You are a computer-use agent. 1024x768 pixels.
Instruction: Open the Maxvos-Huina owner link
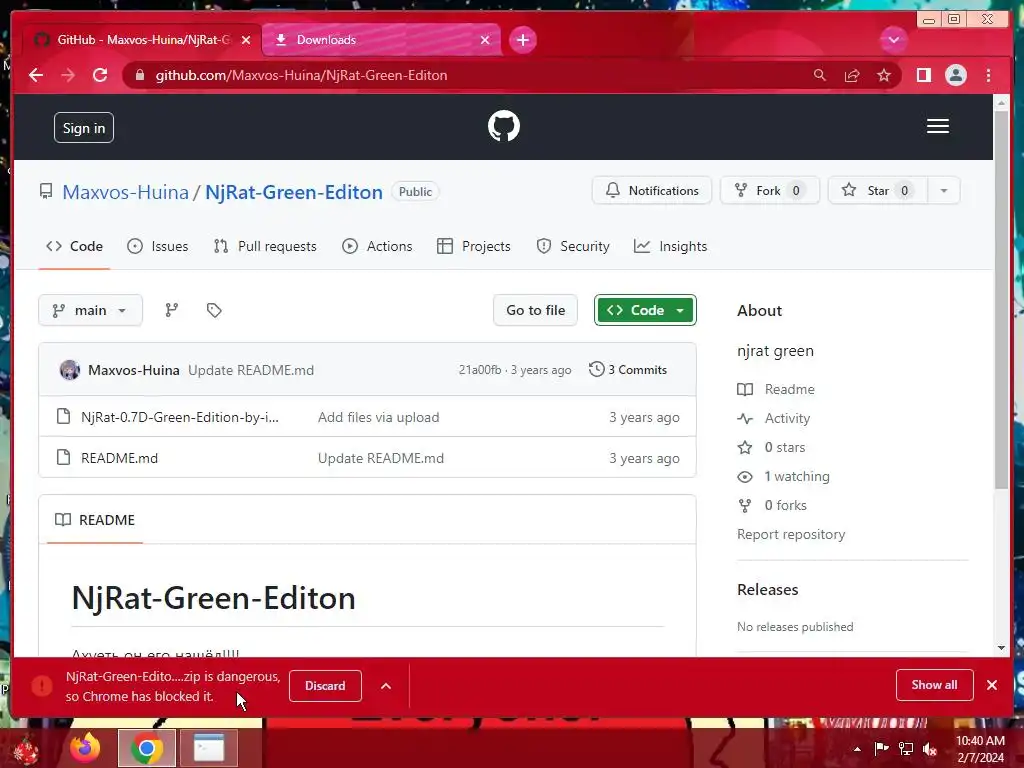(125, 192)
